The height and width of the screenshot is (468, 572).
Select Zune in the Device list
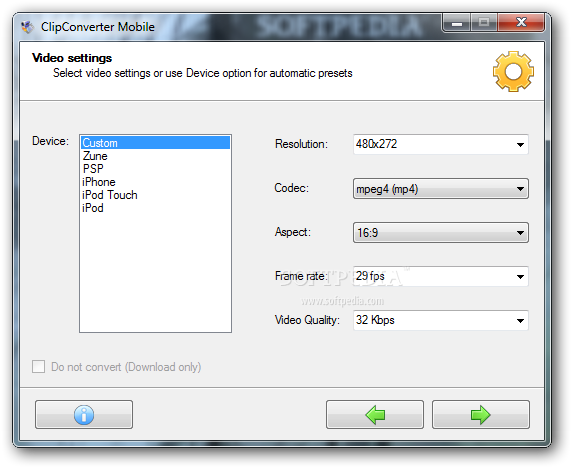(155, 156)
